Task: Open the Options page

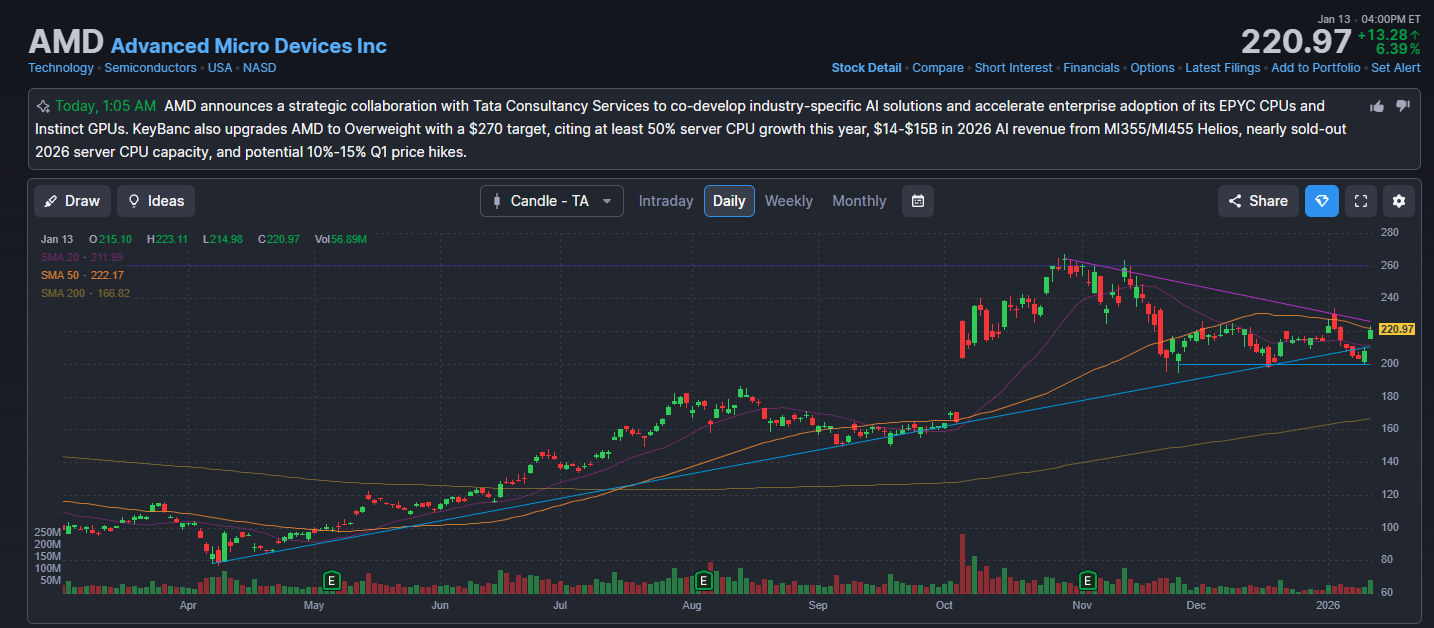Action: pyautogui.click(x=1152, y=68)
